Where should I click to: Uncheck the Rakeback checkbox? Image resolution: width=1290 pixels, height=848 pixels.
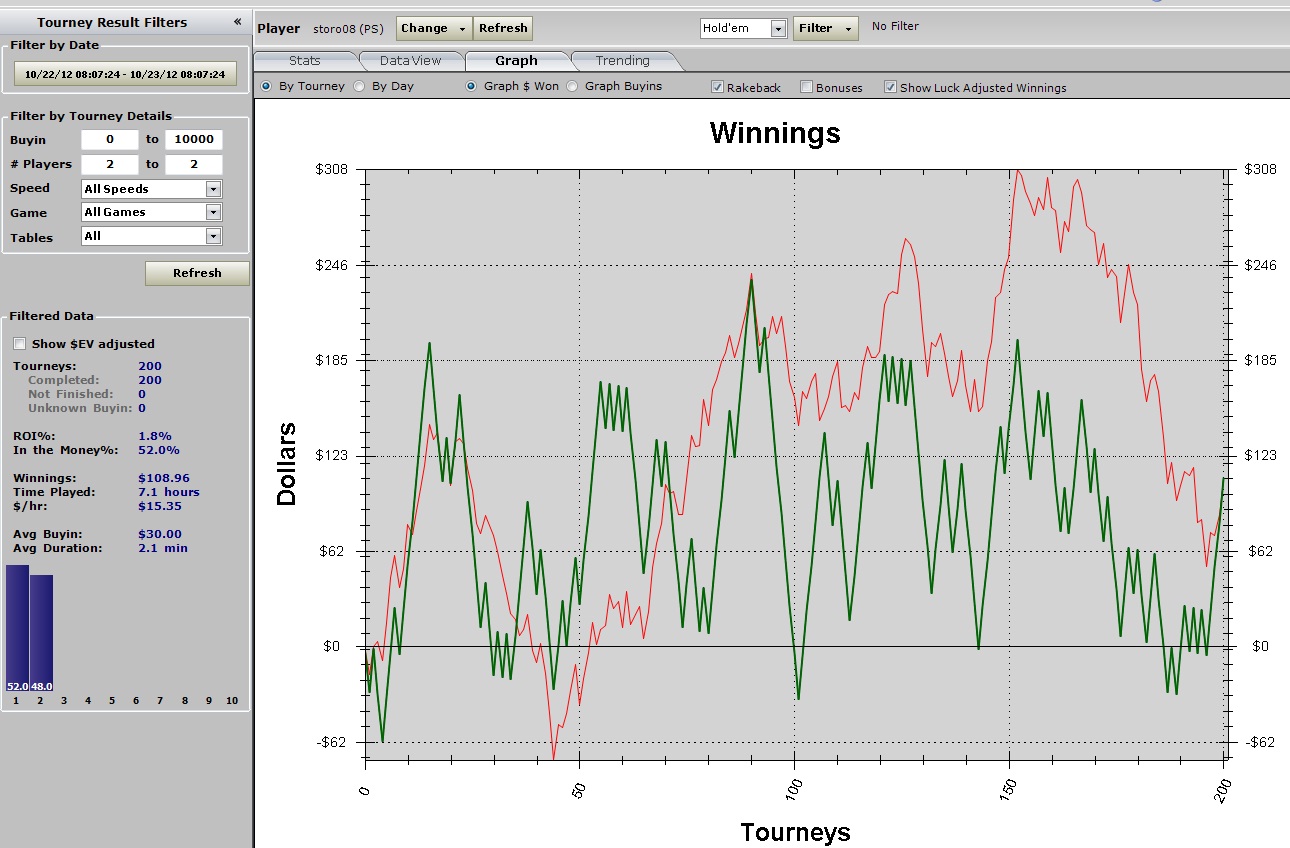717,88
